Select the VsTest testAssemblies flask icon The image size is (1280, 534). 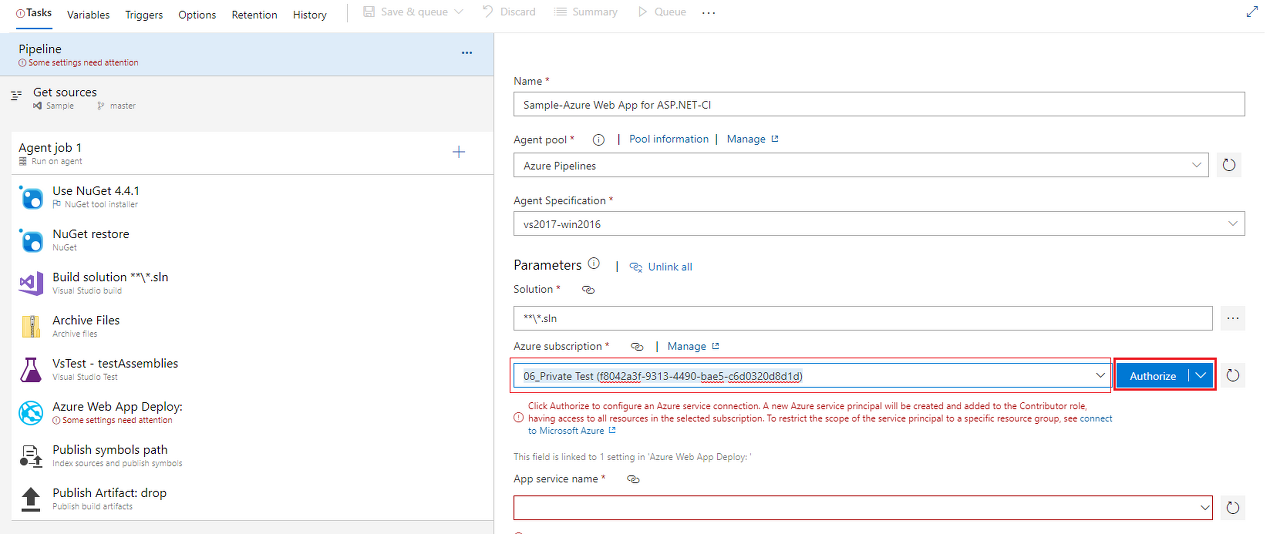coord(30,369)
